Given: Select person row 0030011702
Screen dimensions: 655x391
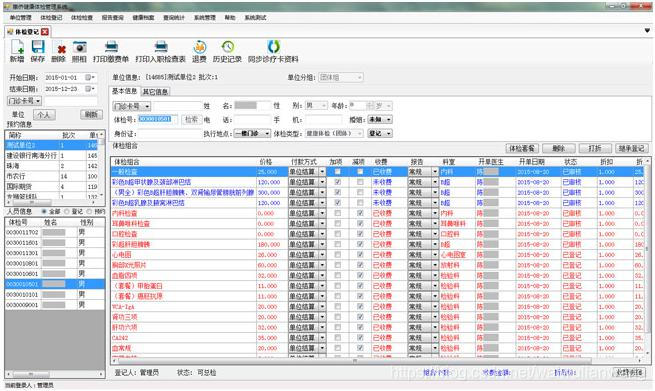Looking at the screenshot, I should coord(55,232).
